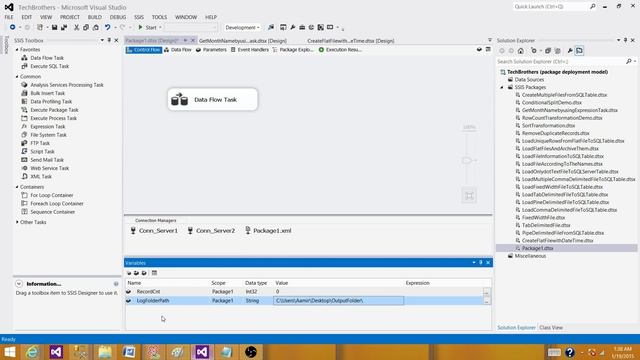Select Execute SQL Task in the toolbox
640x360 pixels.
coord(49,66)
